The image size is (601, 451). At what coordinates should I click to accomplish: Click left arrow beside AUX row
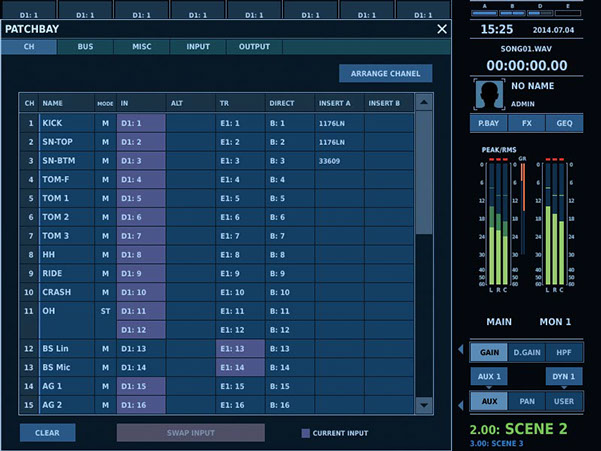click(x=460, y=401)
